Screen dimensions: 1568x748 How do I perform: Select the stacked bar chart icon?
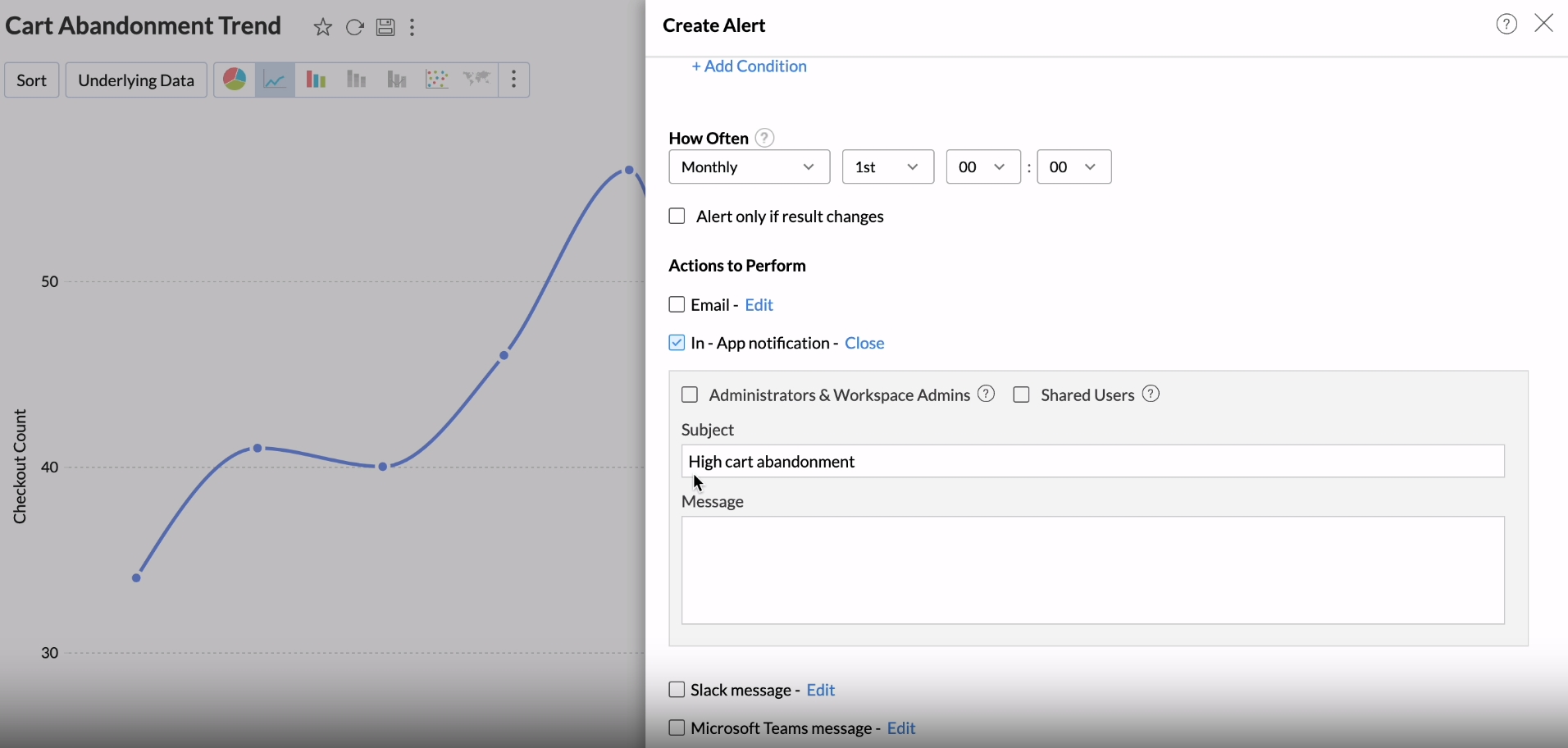point(355,80)
